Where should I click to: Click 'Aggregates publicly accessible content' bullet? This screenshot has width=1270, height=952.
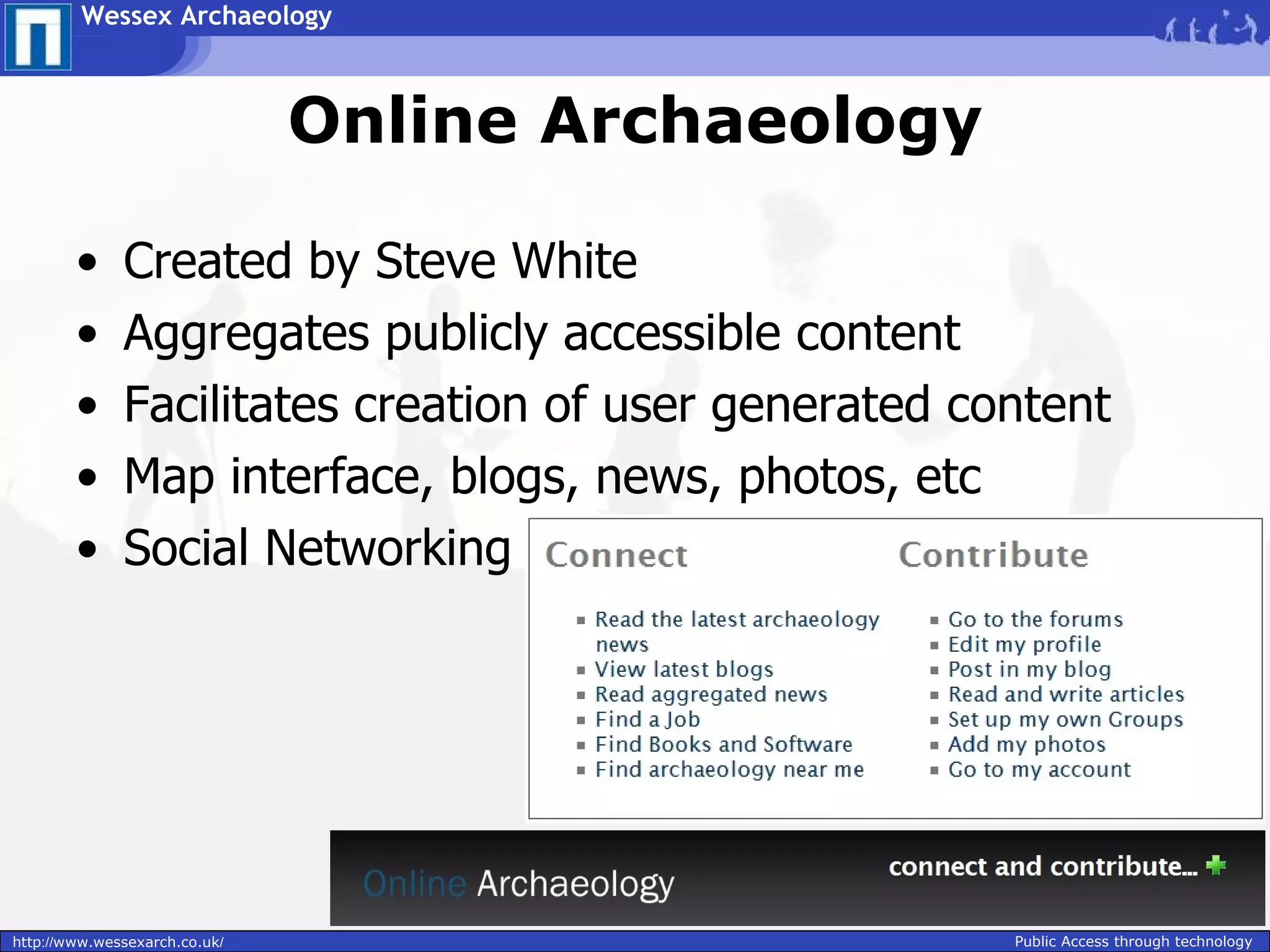542,333
